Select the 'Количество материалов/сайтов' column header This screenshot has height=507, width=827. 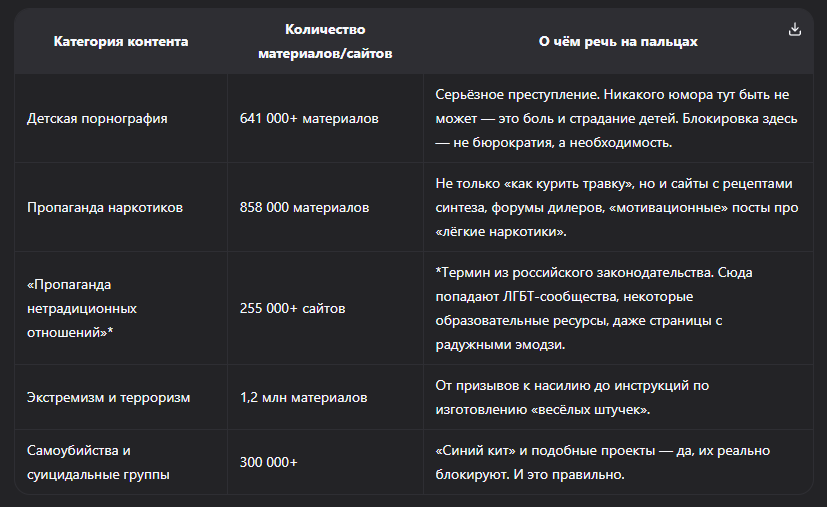click(x=325, y=41)
